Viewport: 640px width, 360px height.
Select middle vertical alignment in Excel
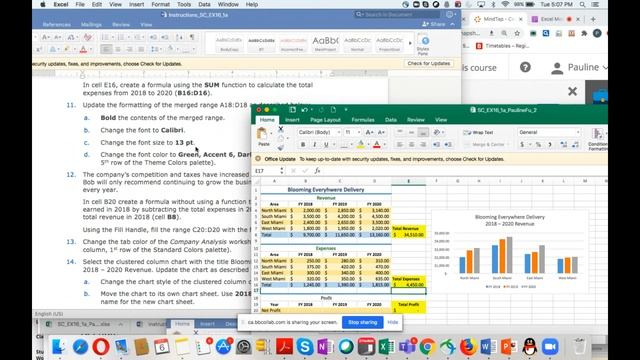(411, 132)
